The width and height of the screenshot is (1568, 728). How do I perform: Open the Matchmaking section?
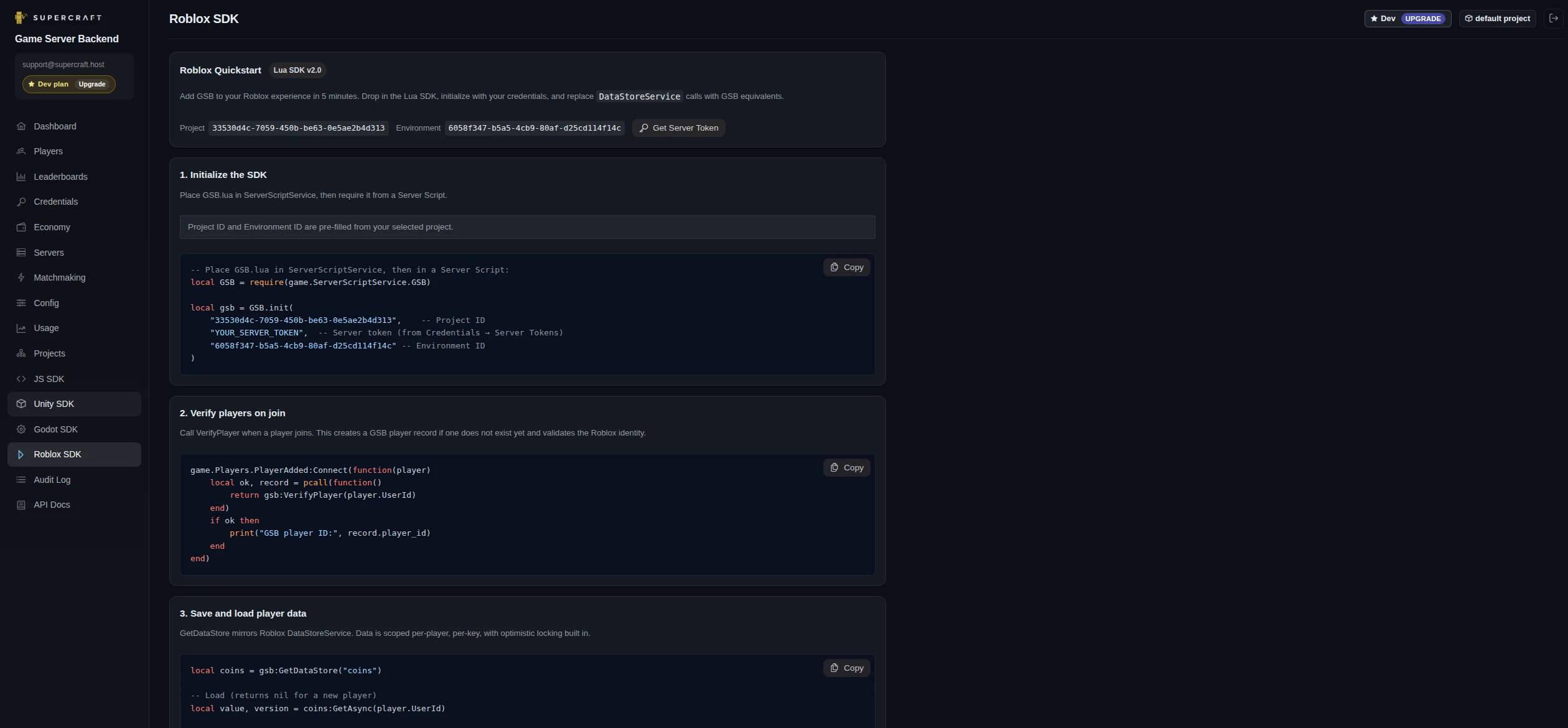coord(74,278)
